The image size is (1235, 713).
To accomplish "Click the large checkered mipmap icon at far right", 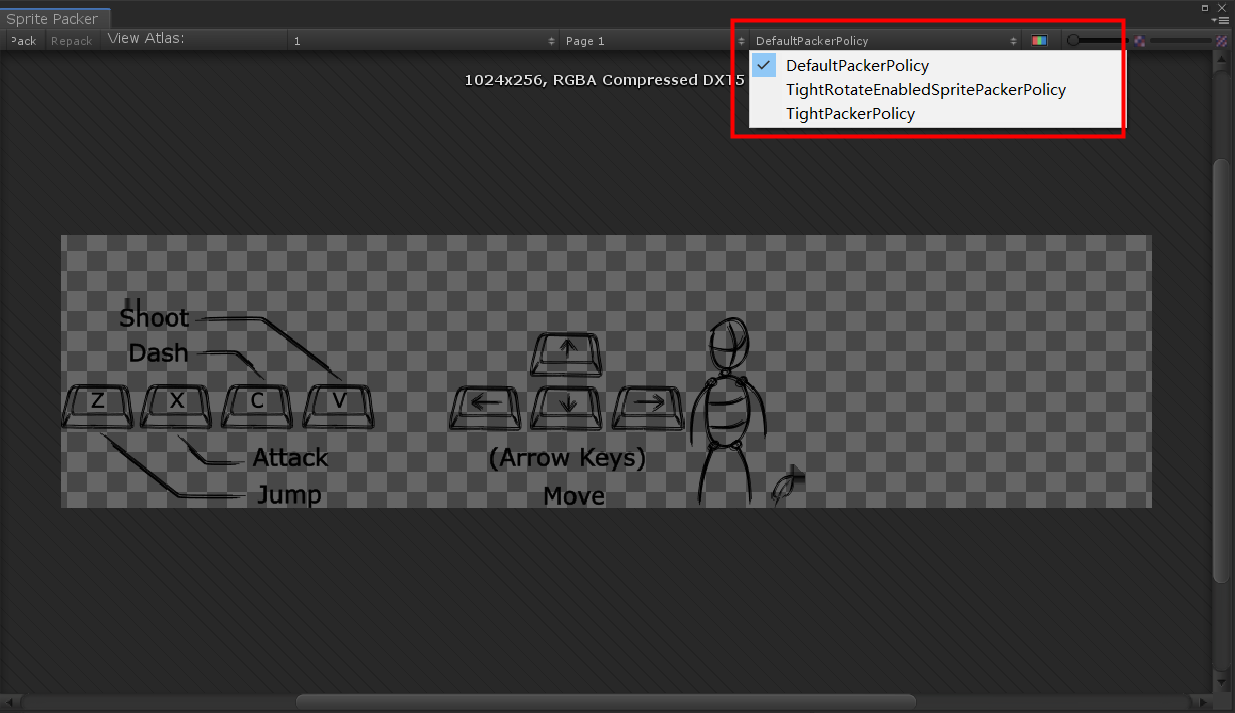I will pos(1222,40).
